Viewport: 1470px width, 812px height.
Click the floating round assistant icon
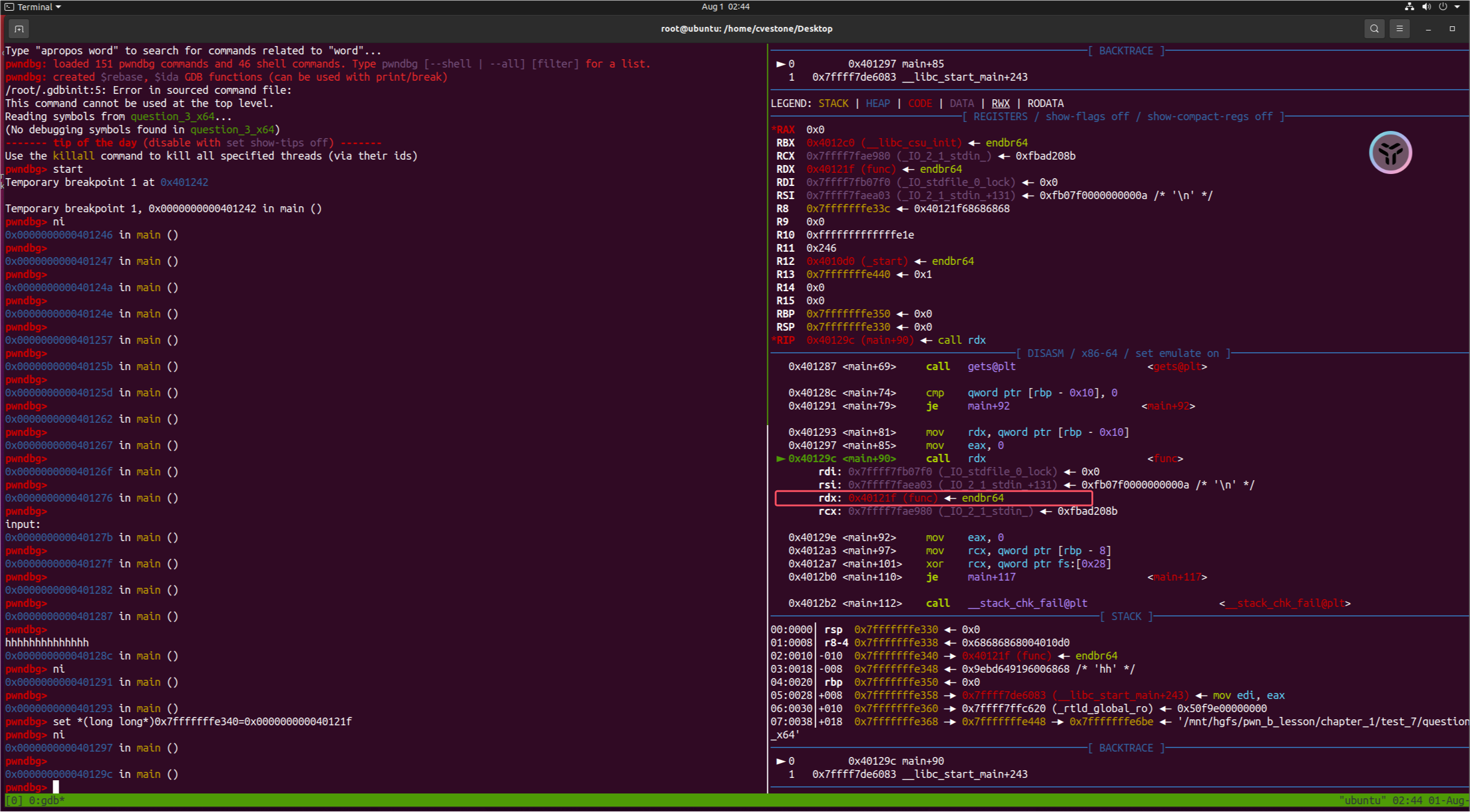(1390, 153)
